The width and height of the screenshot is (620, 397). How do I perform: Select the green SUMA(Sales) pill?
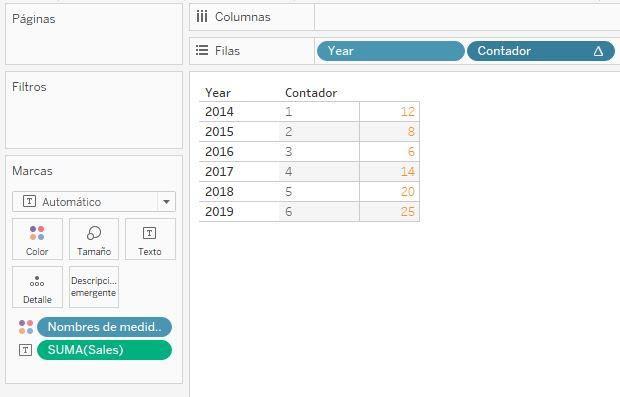(x=104, y=350)
